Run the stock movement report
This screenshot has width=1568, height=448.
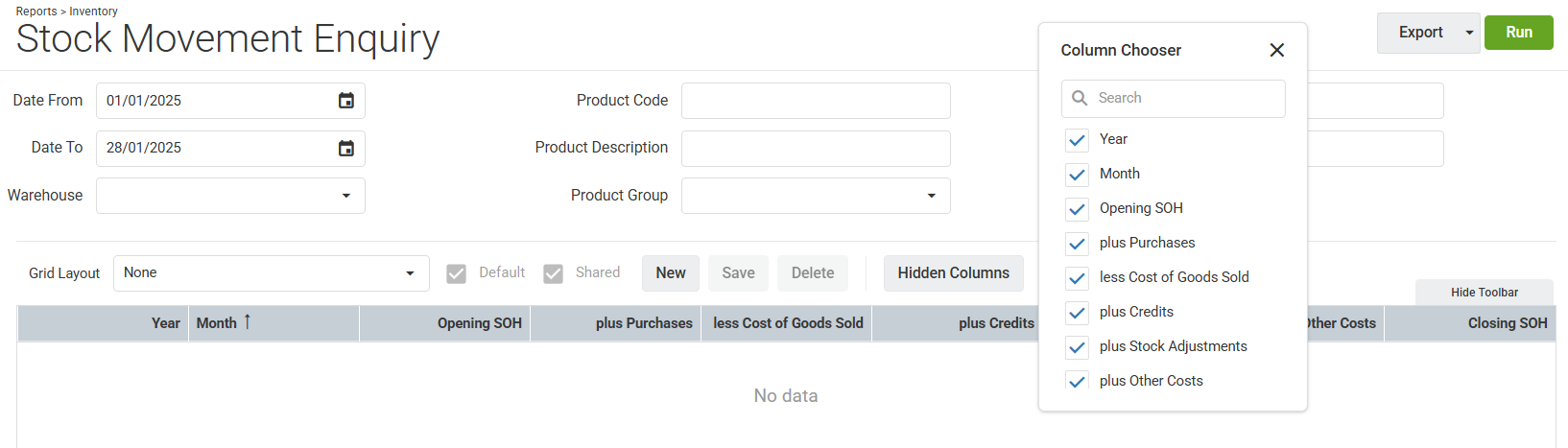[x=1518, y=33]
